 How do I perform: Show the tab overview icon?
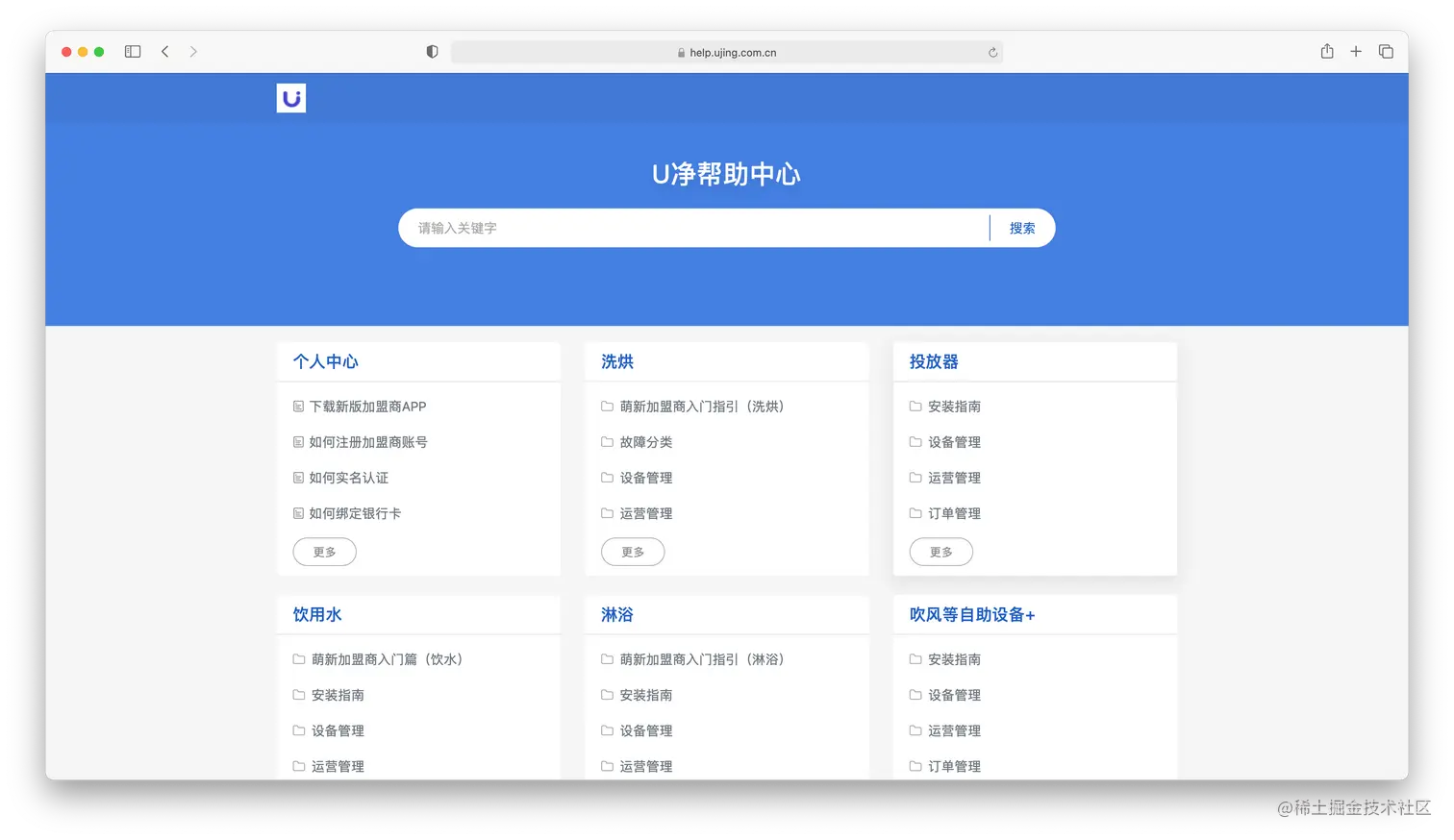pos(1386,52)
